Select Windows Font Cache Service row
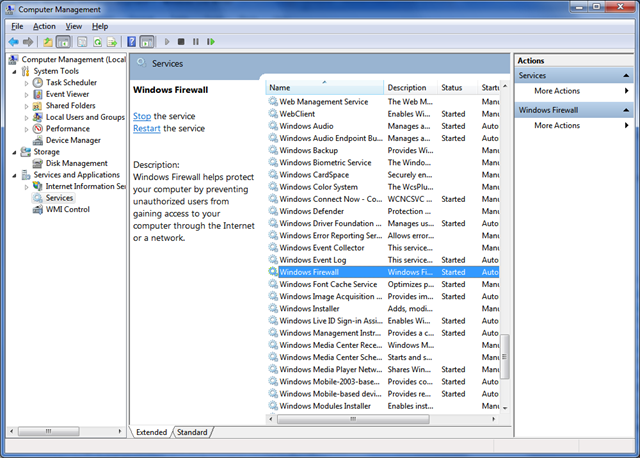The image size is (640, 458). pyautogui.click(x=383, y=284)
